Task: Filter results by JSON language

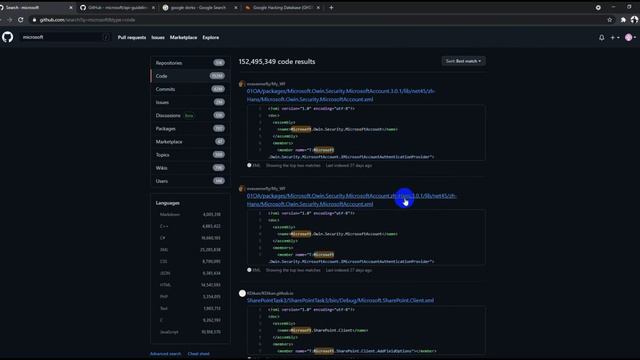Action: click(190, 273)
